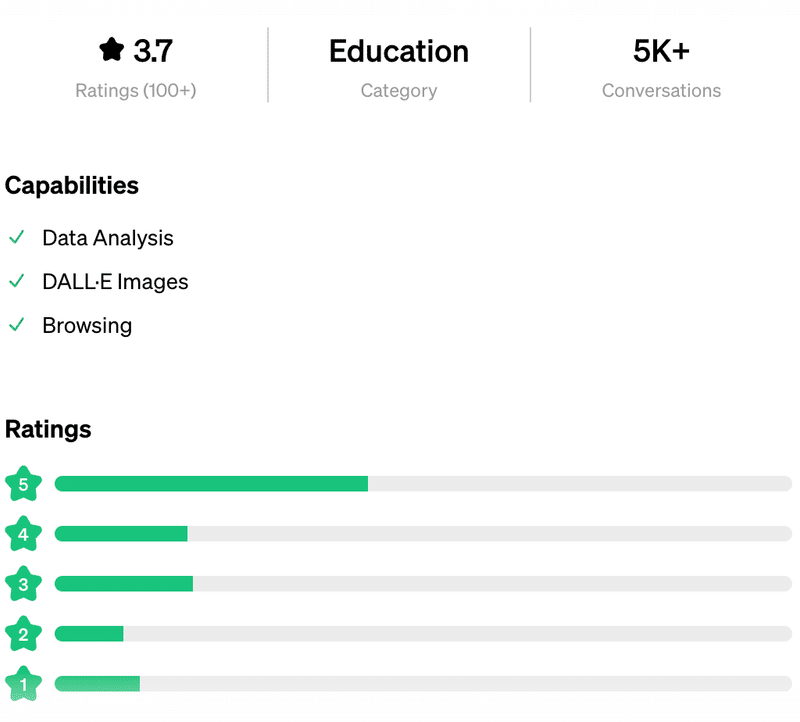Click the Education category label
This screenshot has height=722, width=800.
[398, 51]
